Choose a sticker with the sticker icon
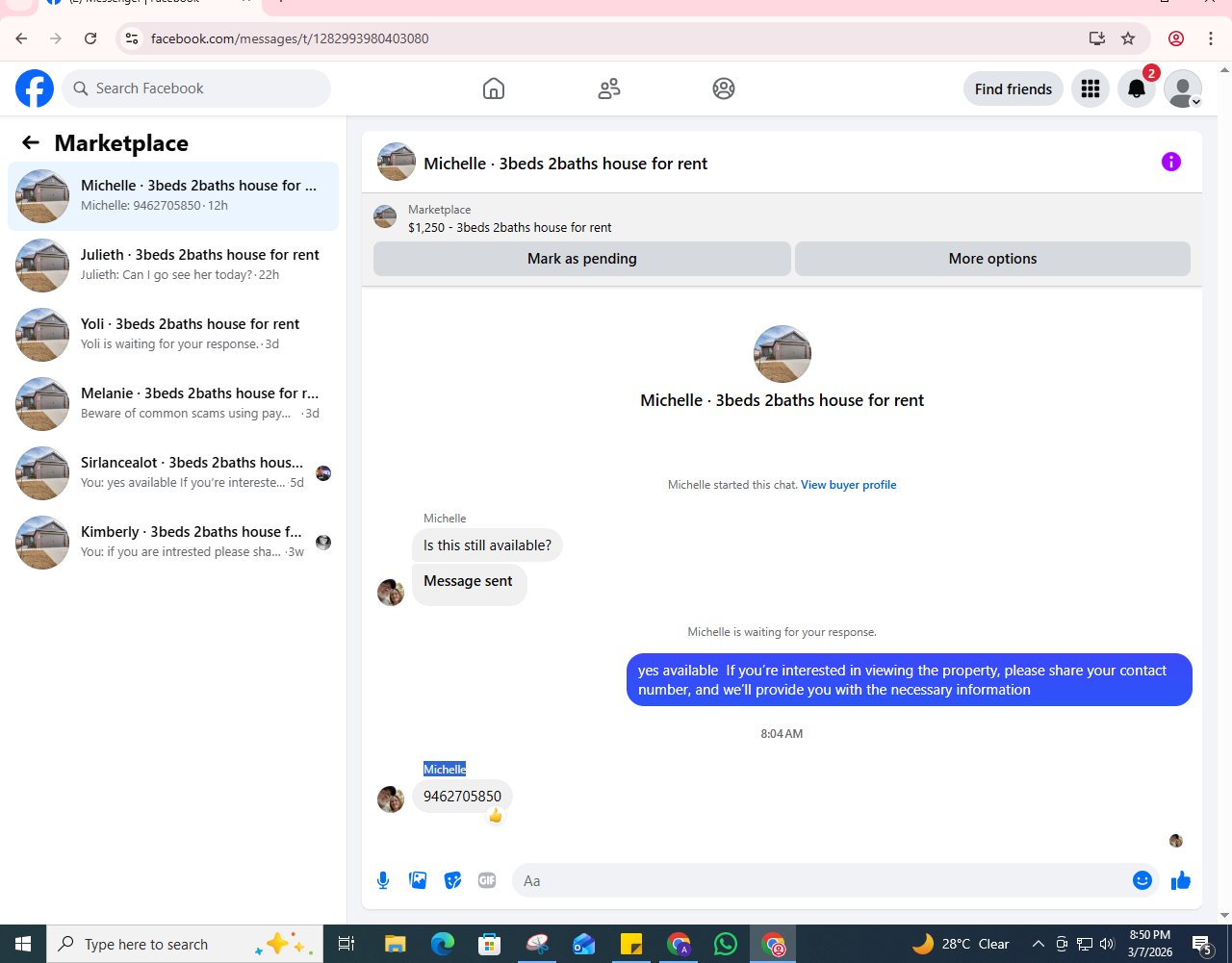The image size is (1232, 963). click(x=452, y=880)
